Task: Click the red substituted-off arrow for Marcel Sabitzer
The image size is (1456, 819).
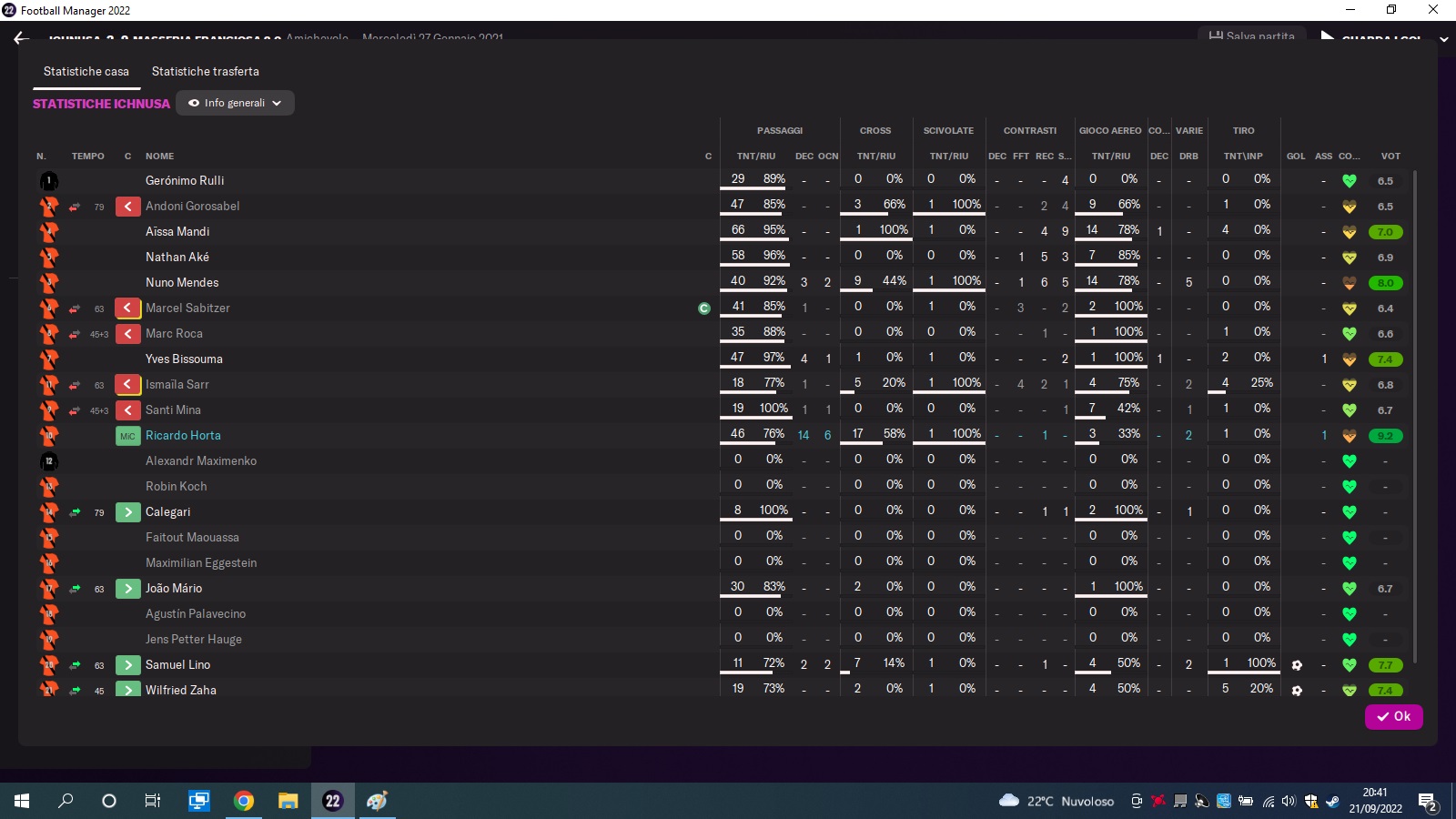Action: click(x=127, y=308)
